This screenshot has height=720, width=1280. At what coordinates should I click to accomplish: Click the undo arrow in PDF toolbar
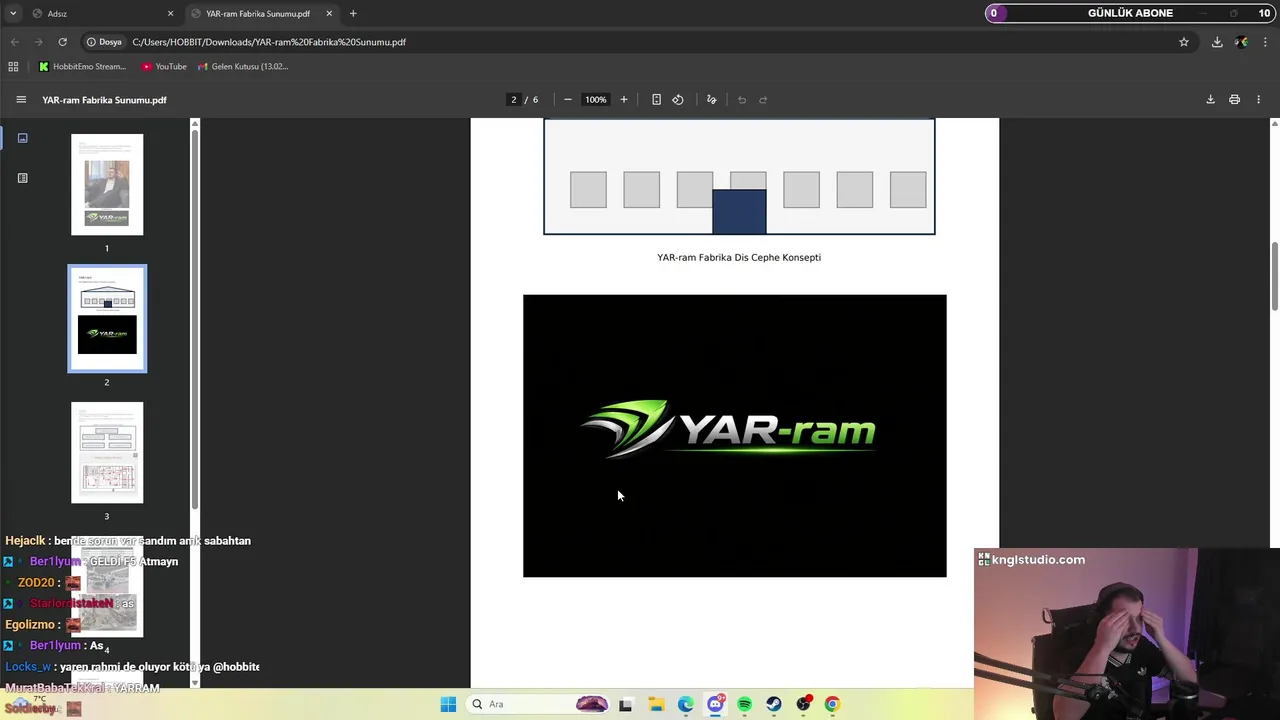coord(741,99)
